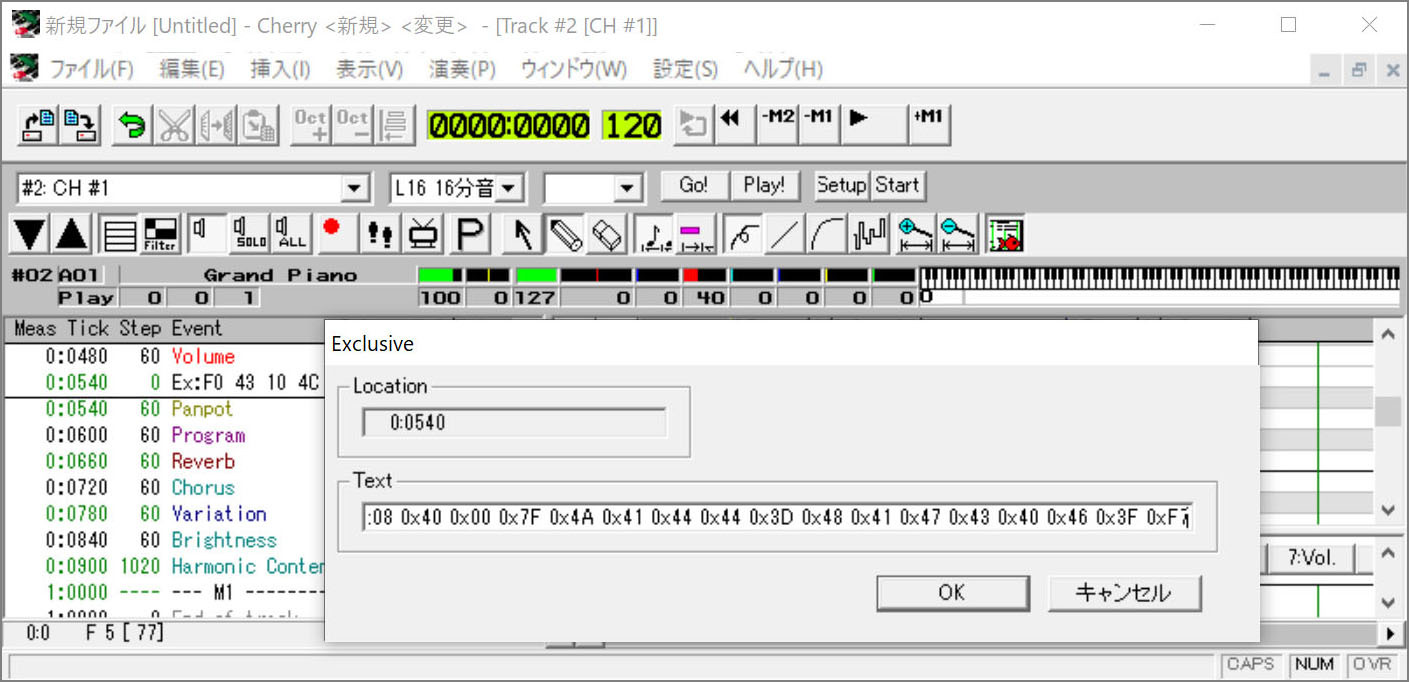Open the #2: CH #1 track dropdown
1409x682 pixels.
coord(354,187)
